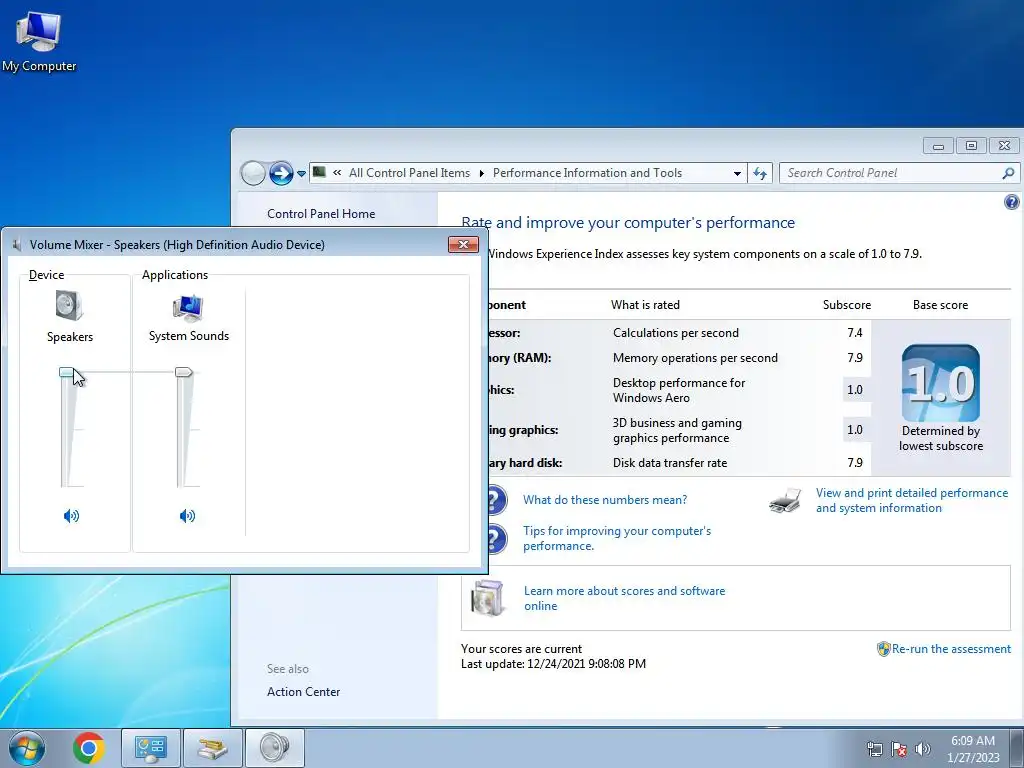
Task: Click the System Sounds application icon
Action: point(188,308)
